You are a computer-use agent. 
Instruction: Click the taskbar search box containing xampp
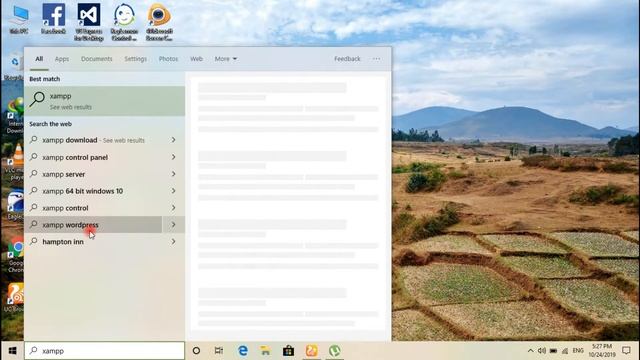point(104,351)
